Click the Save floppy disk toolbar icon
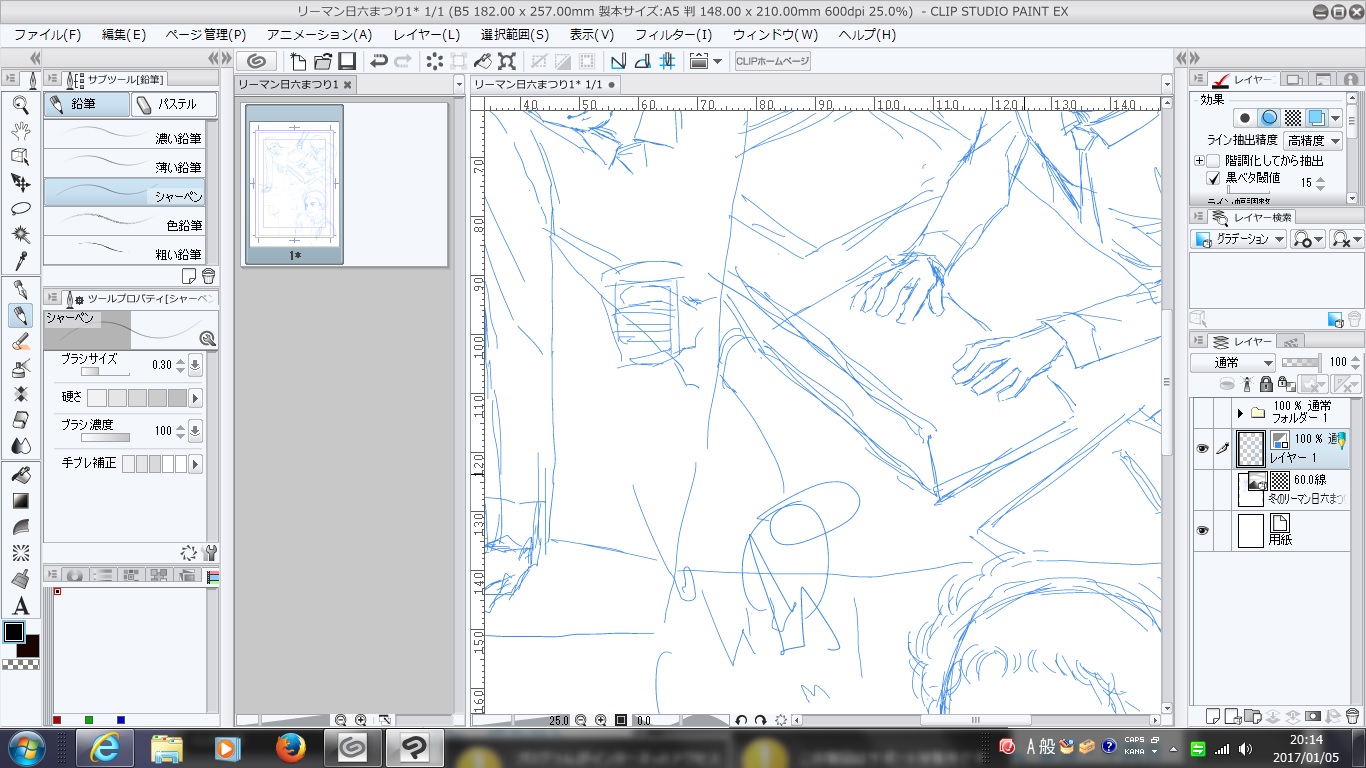This screenshot has width=1366, height=768. (347, 61)
